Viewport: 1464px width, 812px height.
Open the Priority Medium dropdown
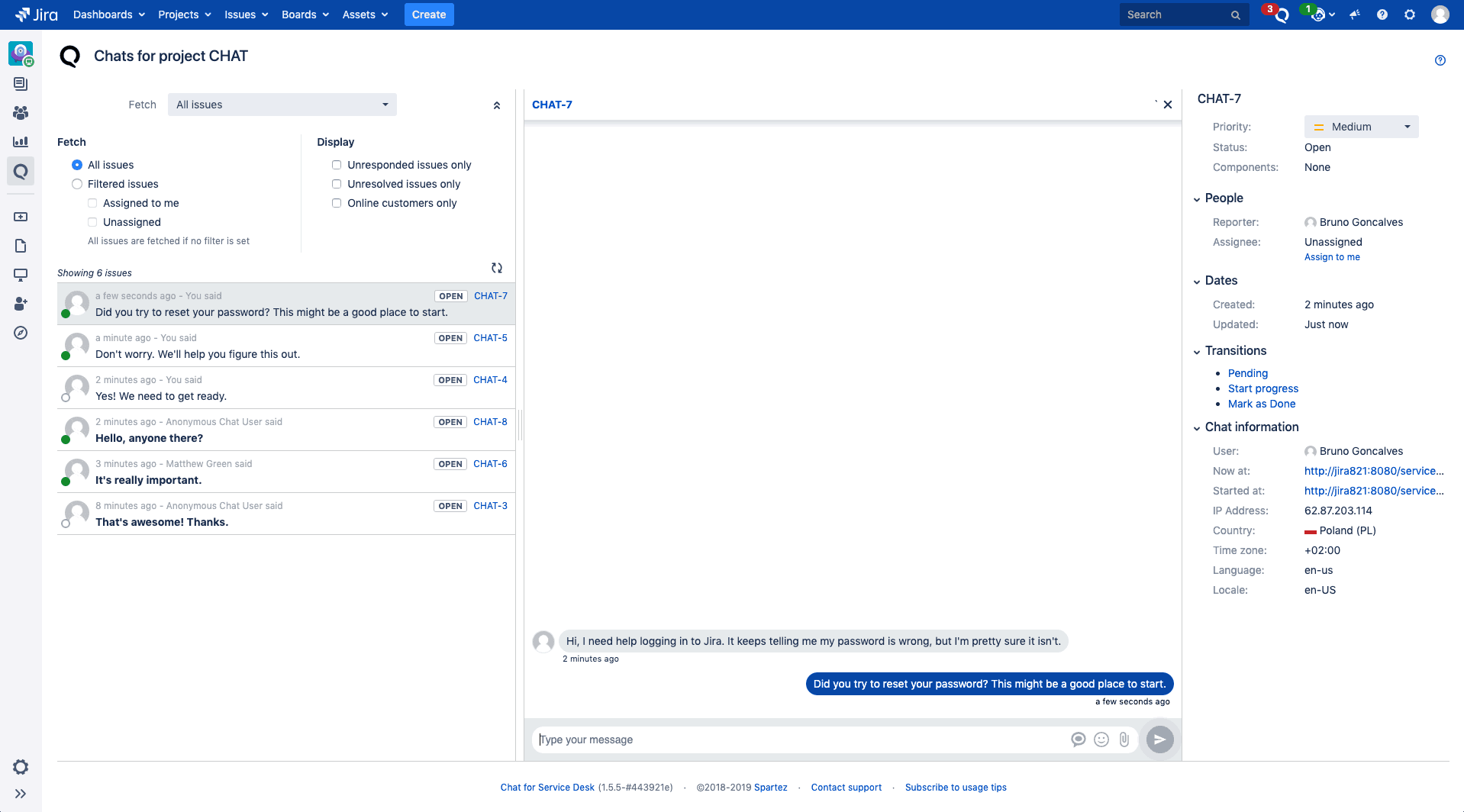pos(1361,127)
